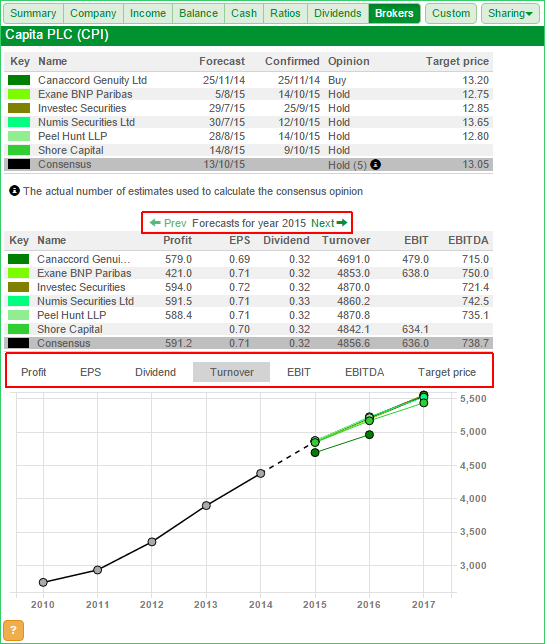
Task: Open the Sharing dropdown menu
Action: pos(510,13)
